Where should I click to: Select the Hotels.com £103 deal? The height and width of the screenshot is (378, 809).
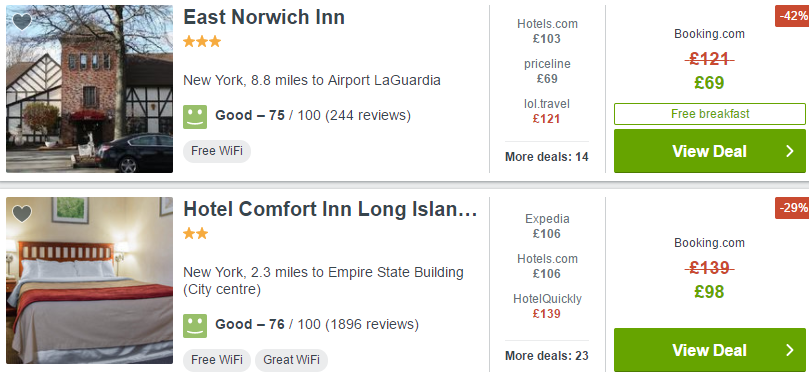pyautogui.click(x=547, y=31)
